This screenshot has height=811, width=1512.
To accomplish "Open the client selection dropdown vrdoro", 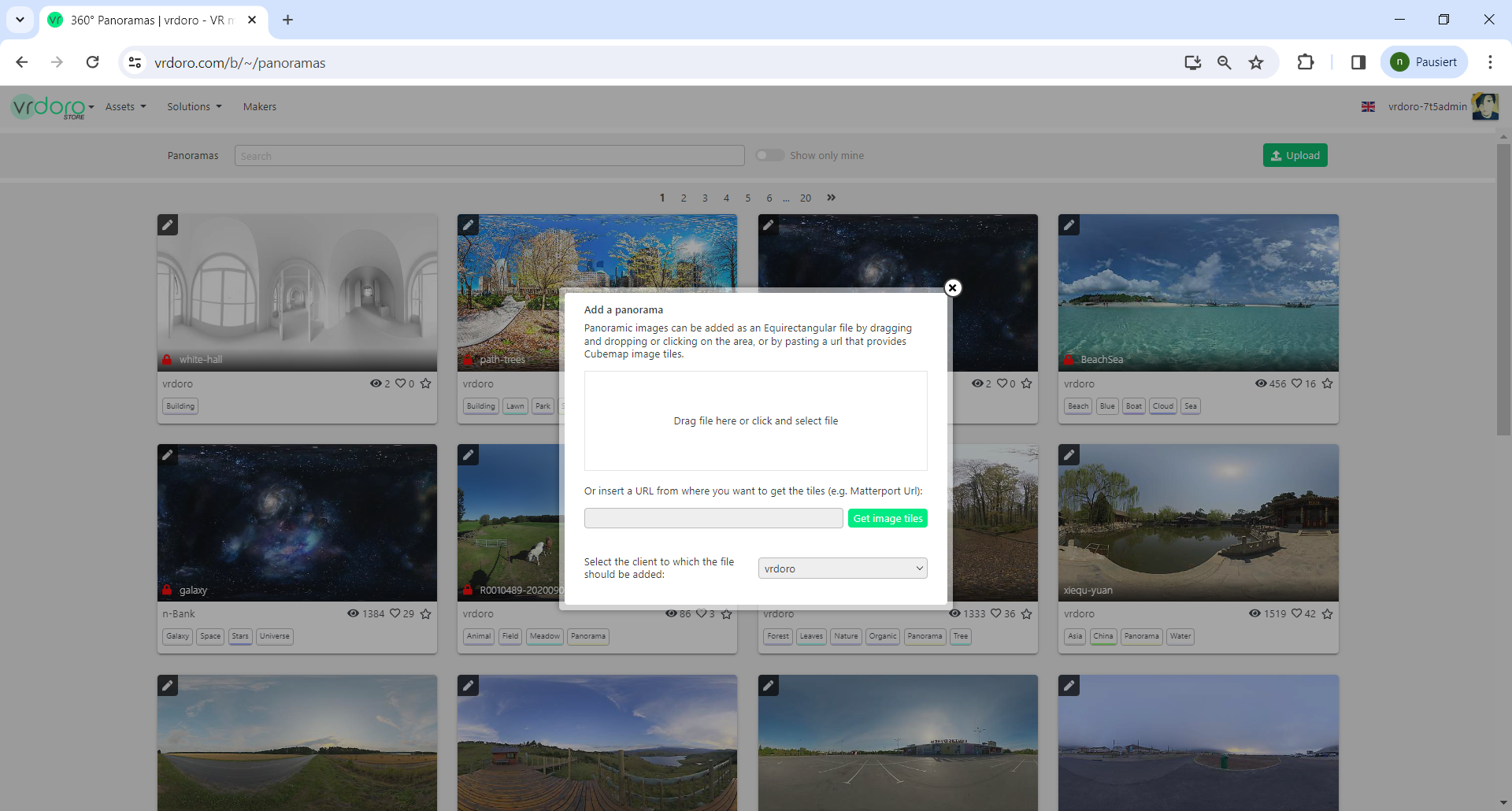I will tap(842, 568).
